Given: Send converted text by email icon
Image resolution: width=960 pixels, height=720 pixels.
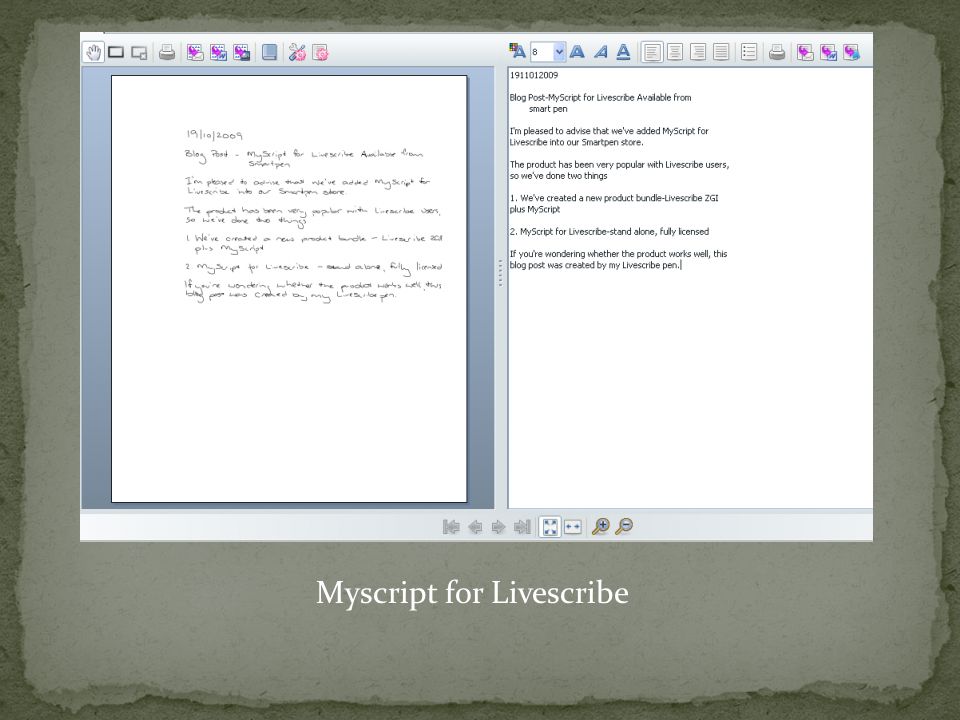Looking at the screenshot, I should click(x=805, y=52).
